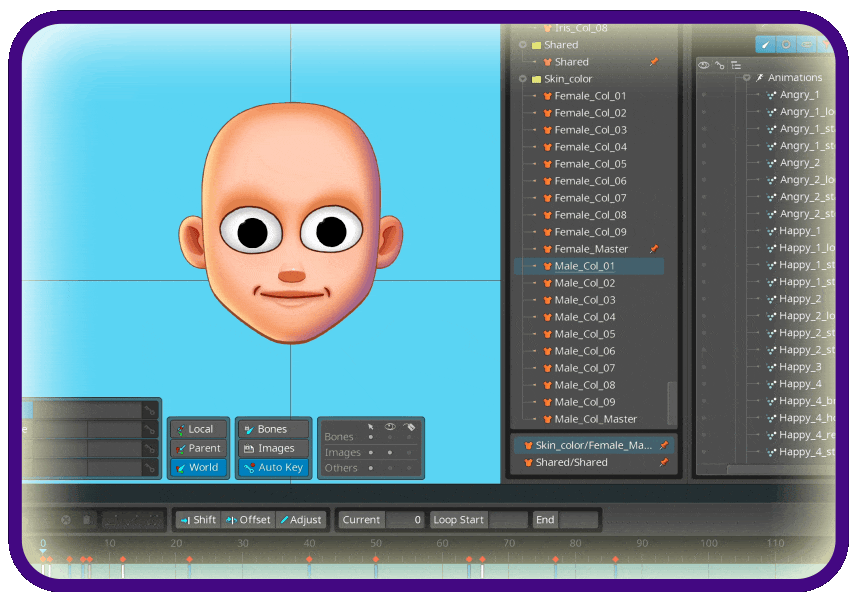Image resolution: width=861 pixels, height=605 pixels.
Task: Click the keyframe diamond at frame 50
Action: click(x=376, y=559)
